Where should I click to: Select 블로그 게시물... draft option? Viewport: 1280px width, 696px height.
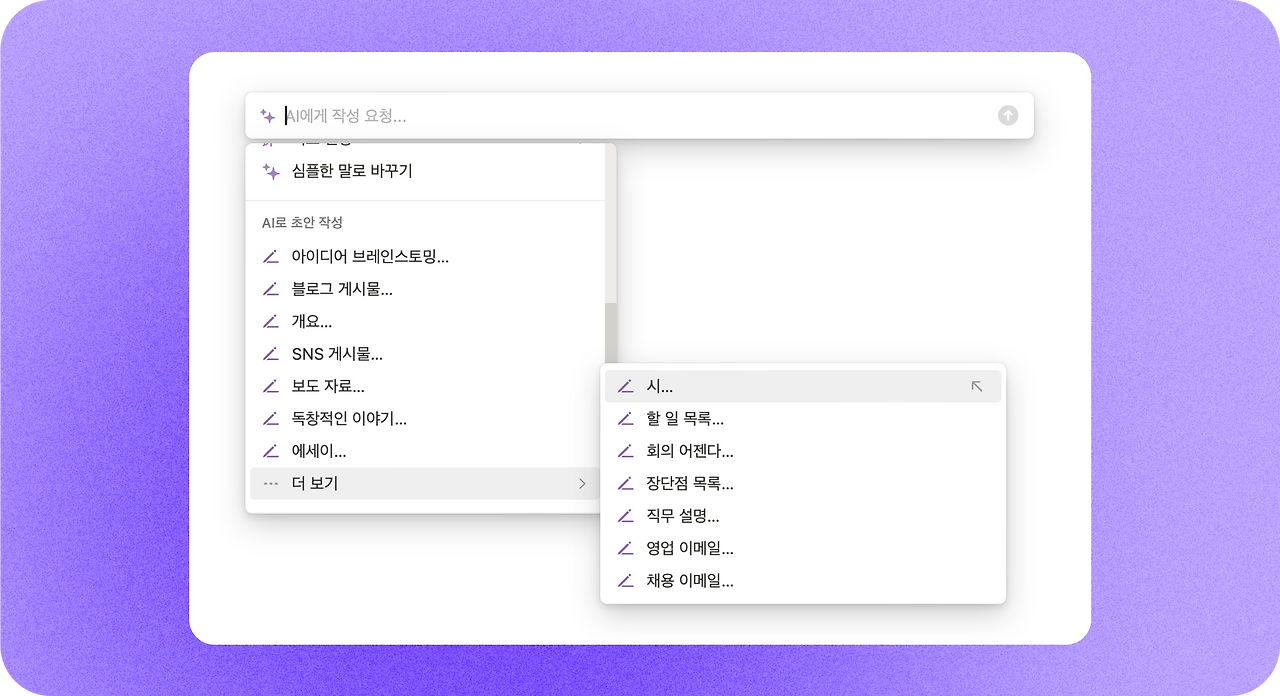click(x=425, y=289)
